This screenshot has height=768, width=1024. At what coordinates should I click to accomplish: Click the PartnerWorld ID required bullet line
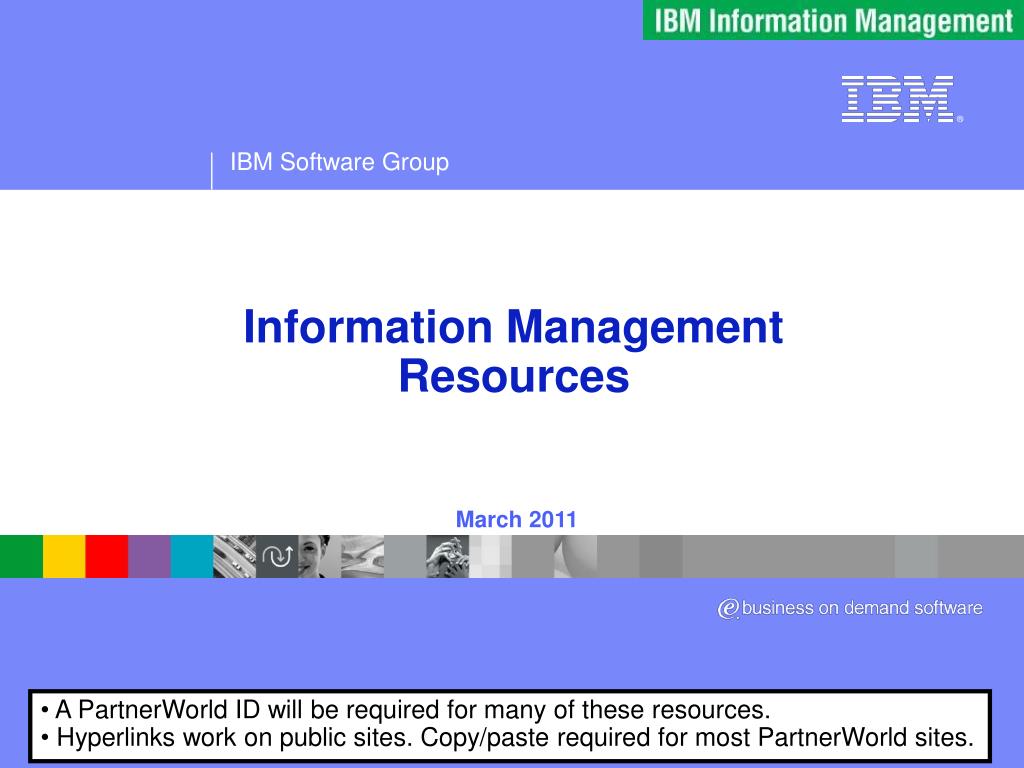tap(406, 710)
